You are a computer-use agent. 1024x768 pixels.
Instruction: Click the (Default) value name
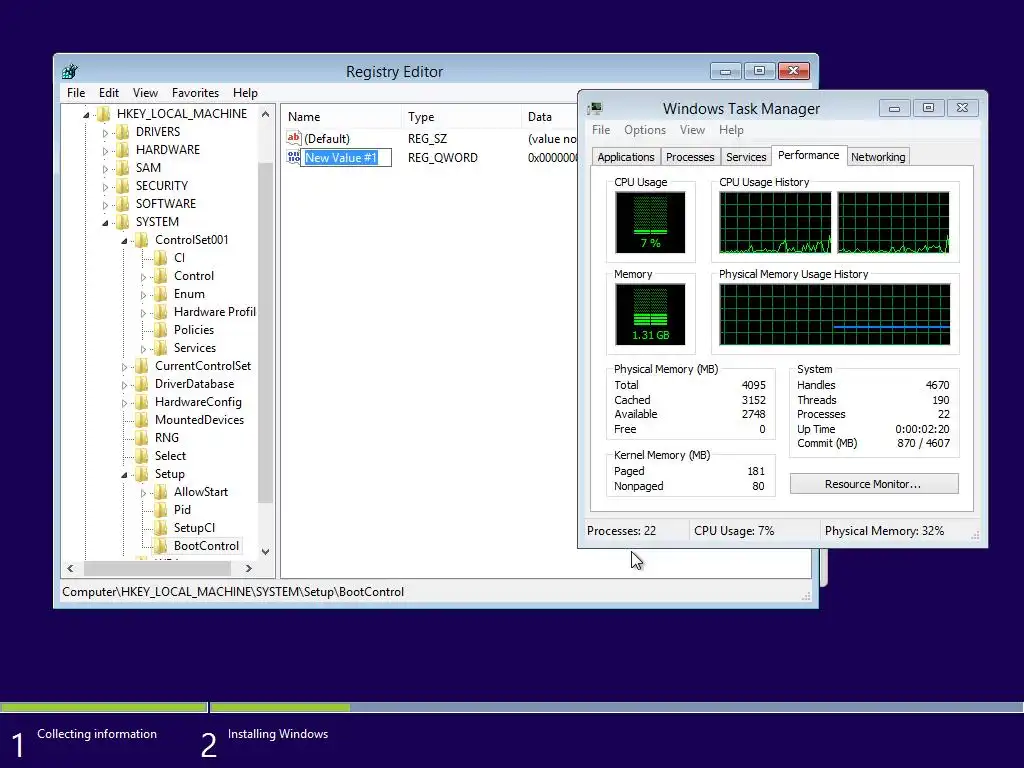[x=327, y=138]
